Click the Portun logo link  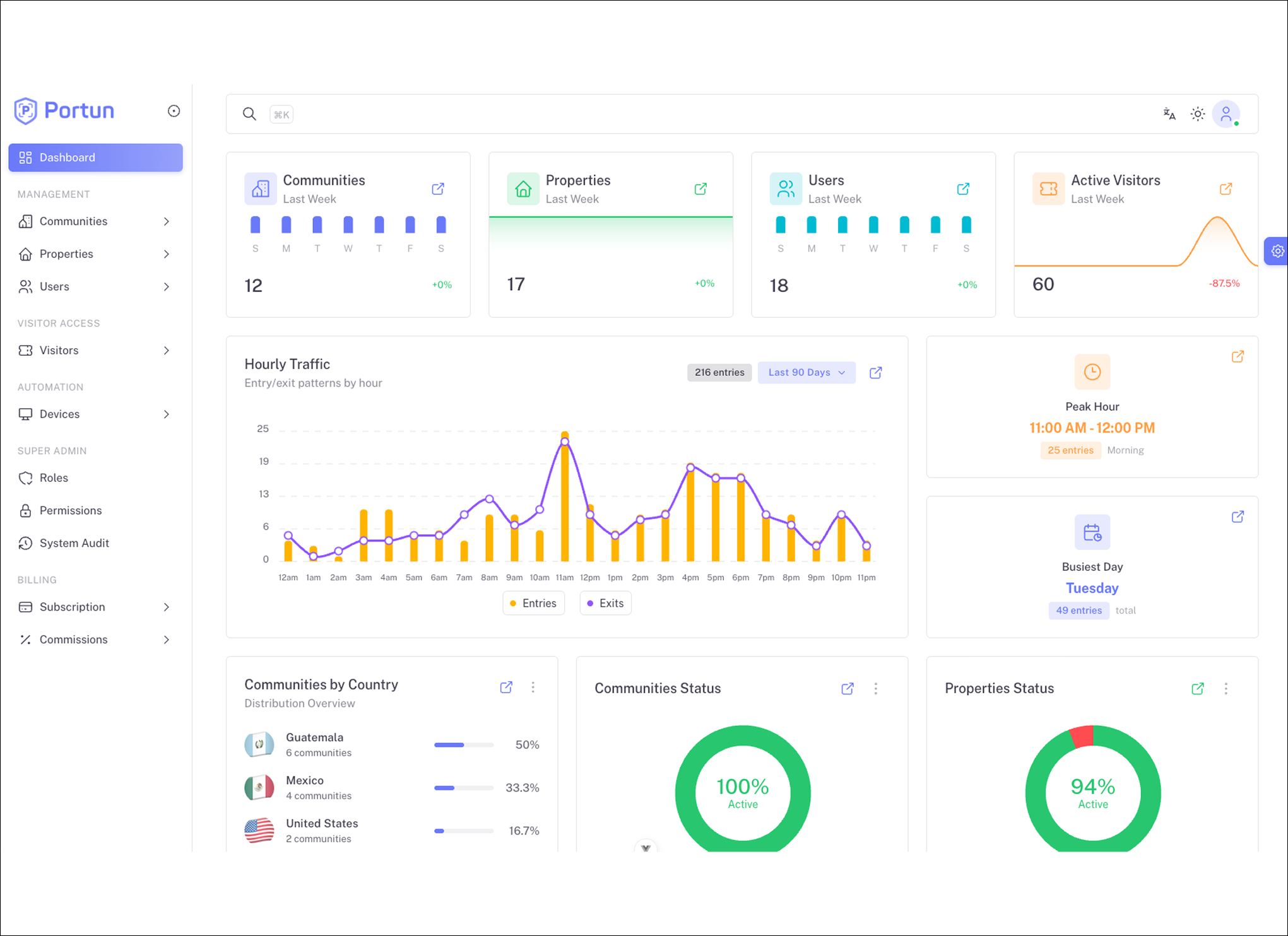[x=64, y=111]
